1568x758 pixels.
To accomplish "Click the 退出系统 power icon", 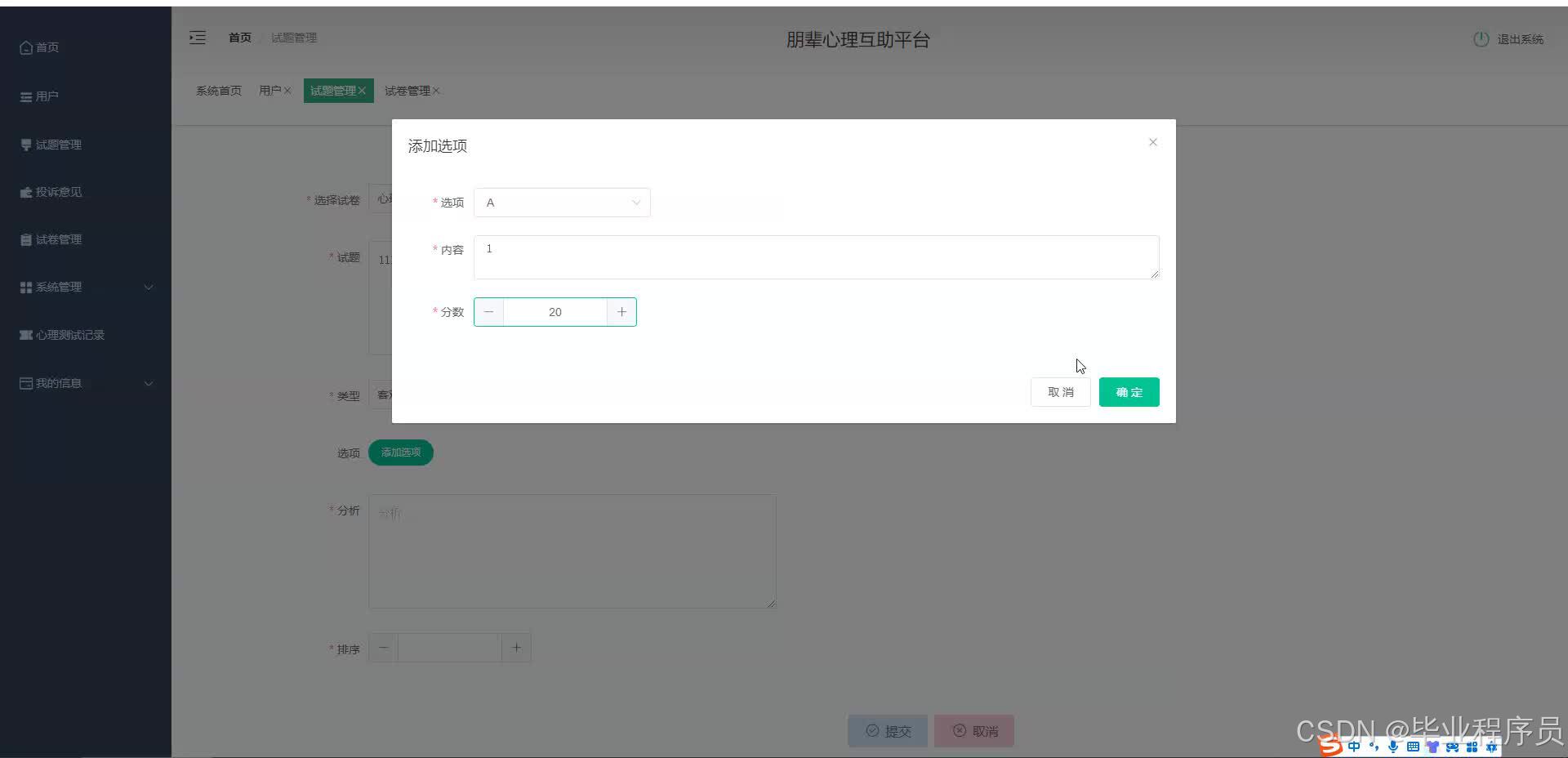I will tap(1481, 39).
